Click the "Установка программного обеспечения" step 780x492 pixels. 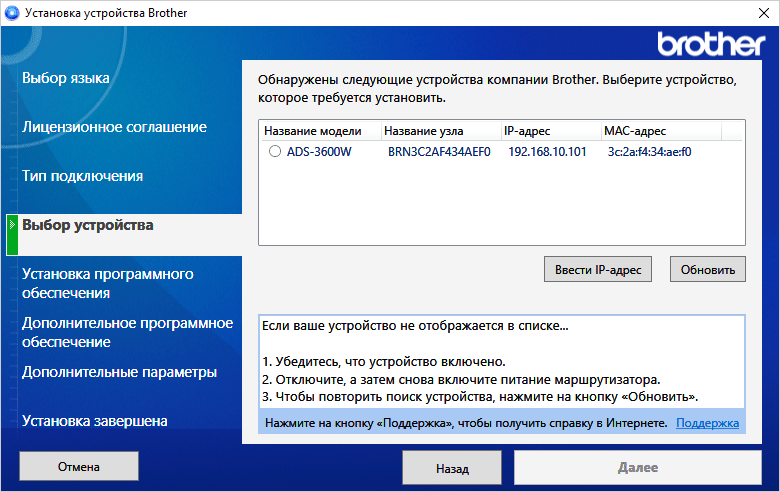coord(107,283)
